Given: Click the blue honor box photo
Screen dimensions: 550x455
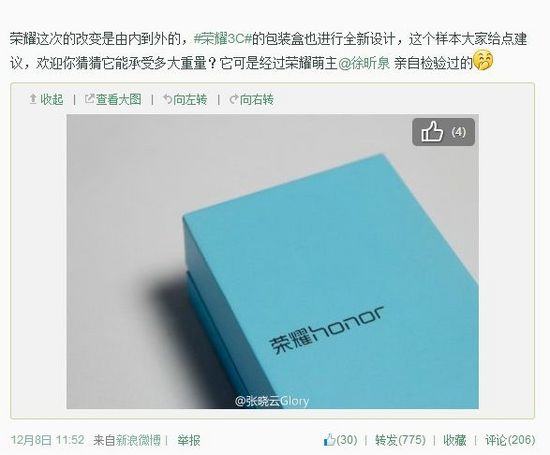Looking at the screenshot, I should (273, 261).
